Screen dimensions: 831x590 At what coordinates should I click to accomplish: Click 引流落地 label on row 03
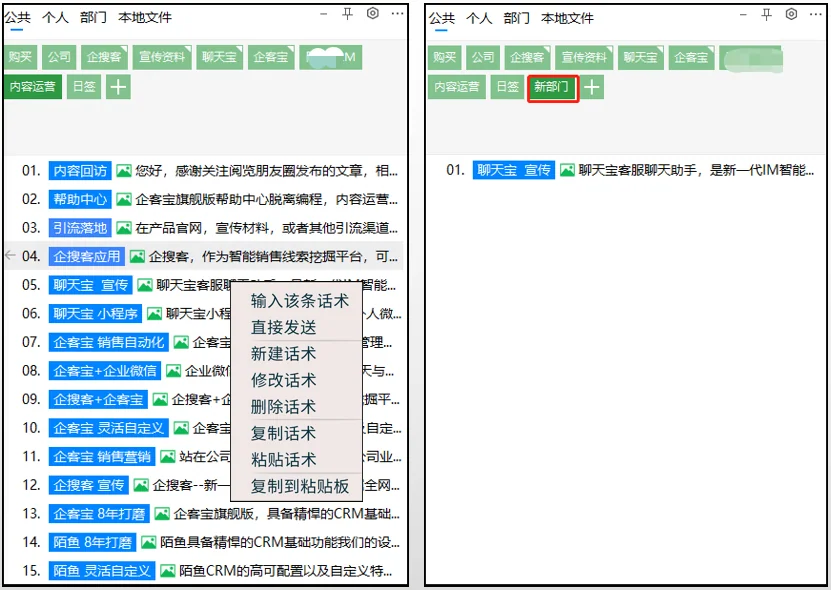click(x=80, y=228)
